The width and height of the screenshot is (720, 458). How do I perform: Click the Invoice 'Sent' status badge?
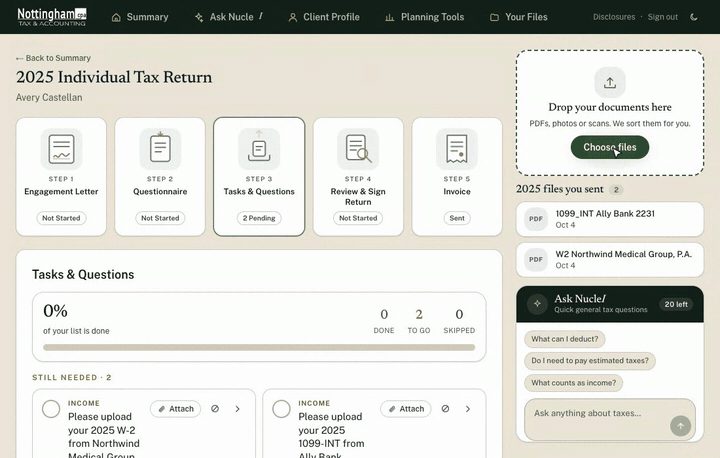pyautogui.click(x=457, y=218)
